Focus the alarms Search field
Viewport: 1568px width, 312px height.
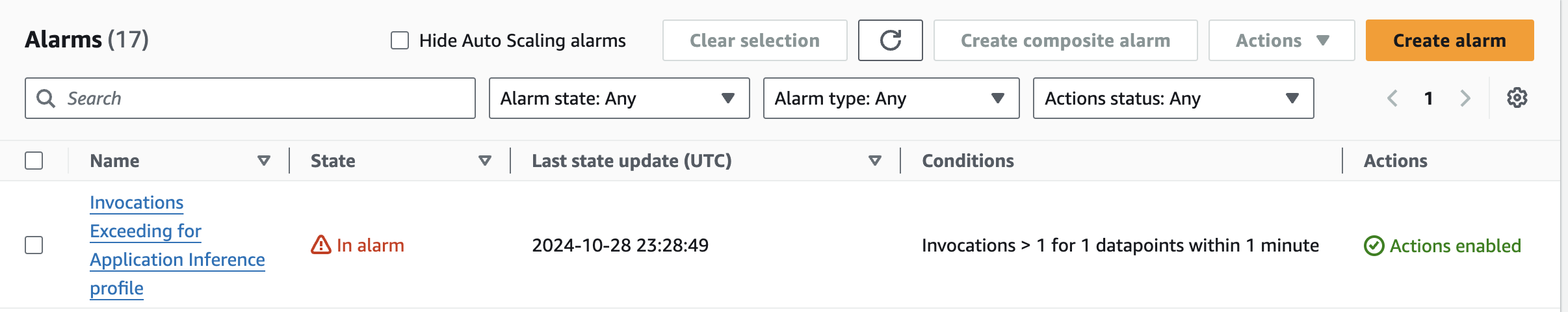[260, 98]
